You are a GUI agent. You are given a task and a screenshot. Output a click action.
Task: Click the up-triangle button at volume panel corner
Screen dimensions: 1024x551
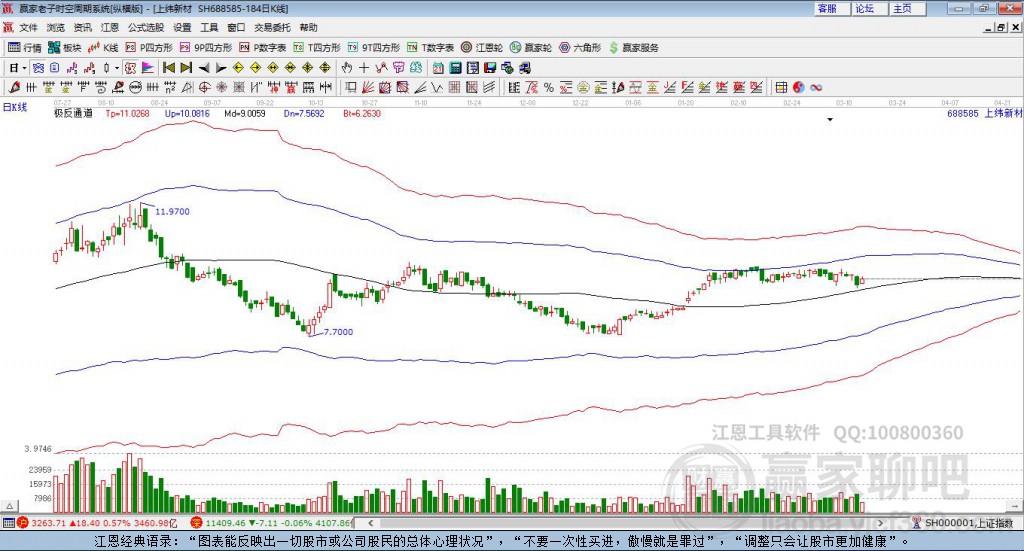pos(10,506)
